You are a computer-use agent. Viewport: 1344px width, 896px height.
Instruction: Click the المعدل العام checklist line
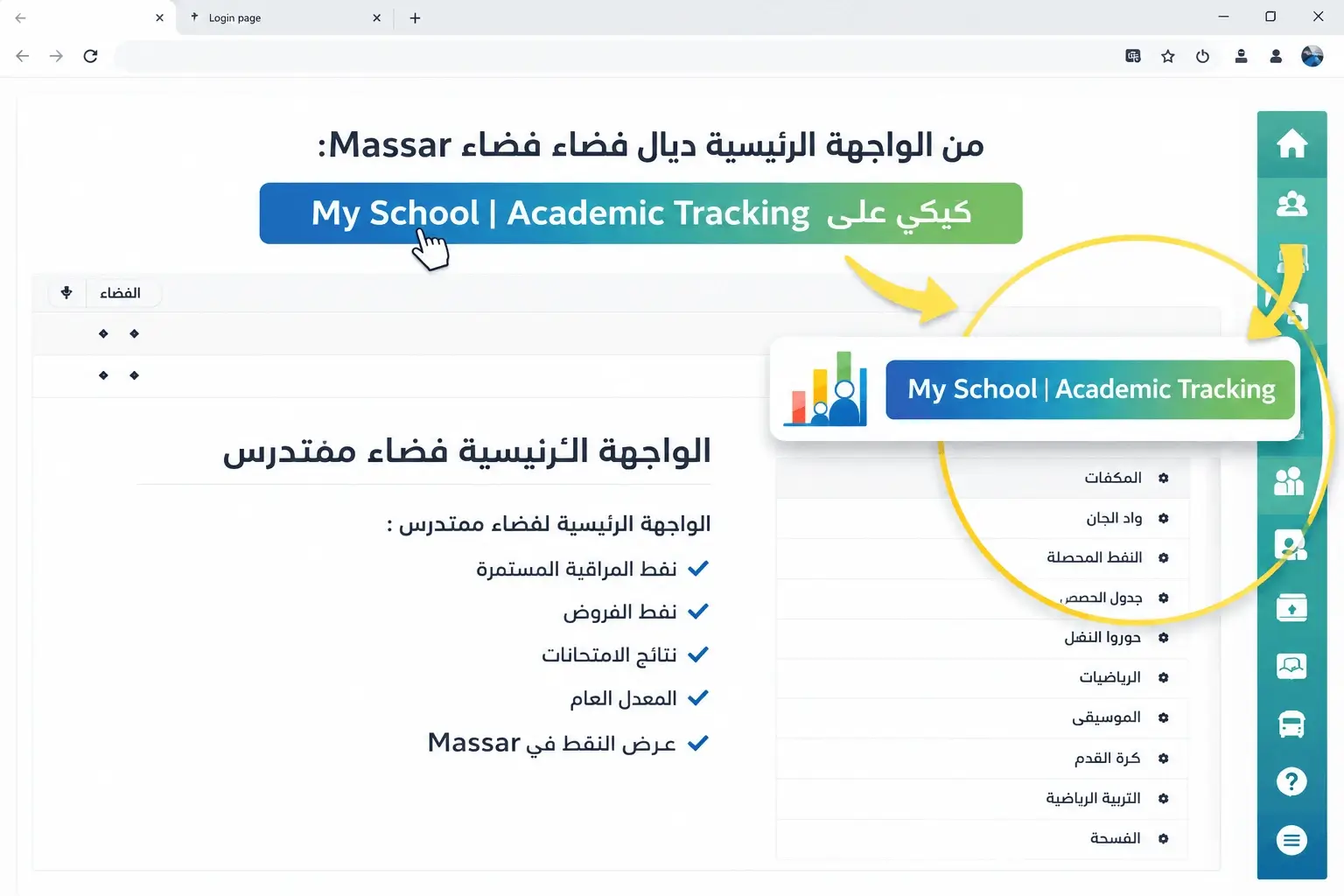pyautogui.click(x=639, y=698)
